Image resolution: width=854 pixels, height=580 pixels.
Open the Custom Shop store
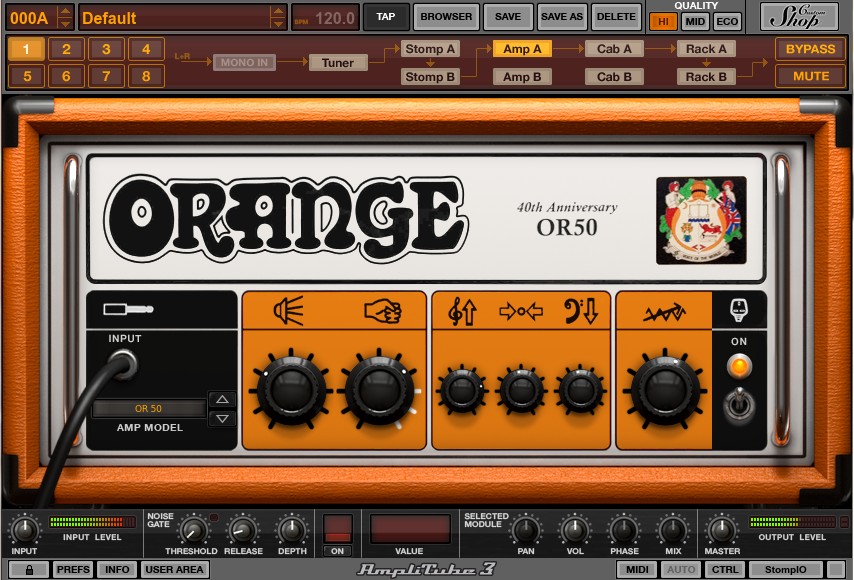click(799, 16)
